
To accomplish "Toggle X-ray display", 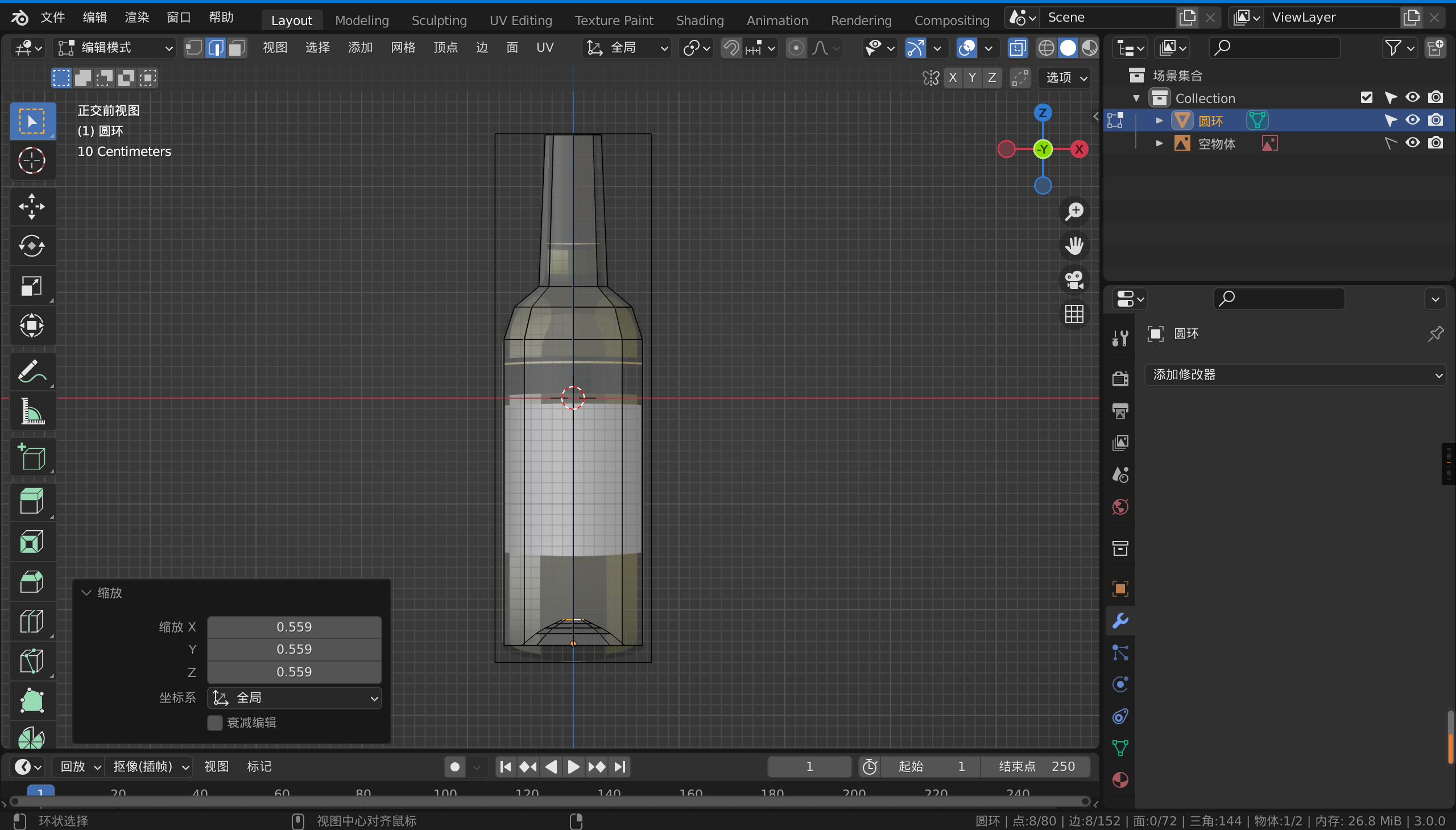I will tap(1017, 48).
